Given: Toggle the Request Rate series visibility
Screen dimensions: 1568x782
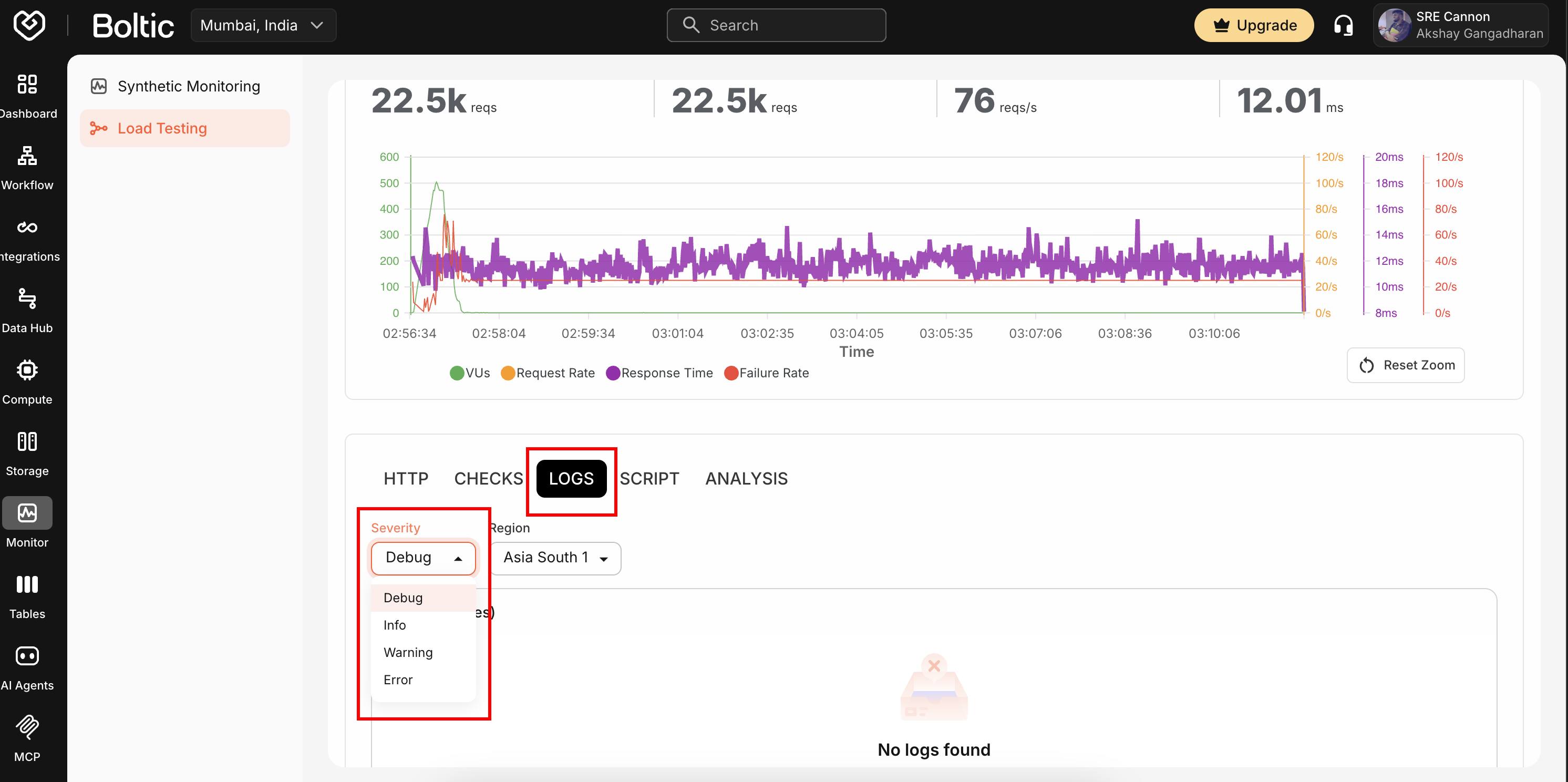Looking at the screenshot, I should click(546, 373).
